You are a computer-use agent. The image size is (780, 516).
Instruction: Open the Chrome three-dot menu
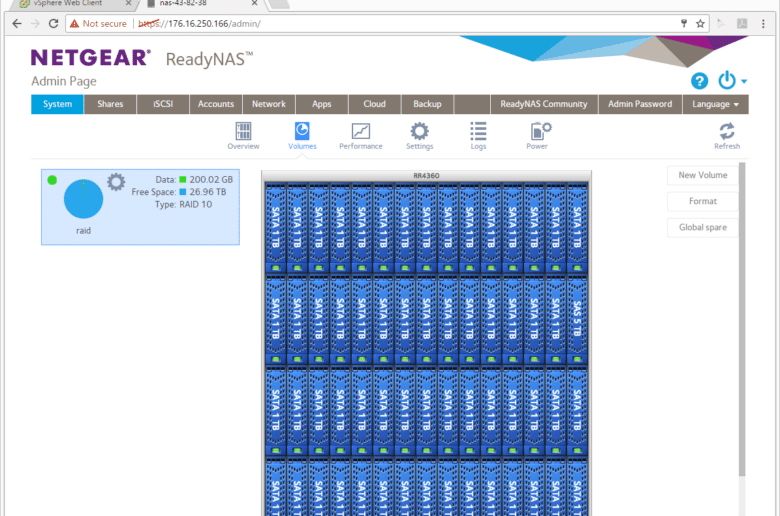[x=763, y=23]
